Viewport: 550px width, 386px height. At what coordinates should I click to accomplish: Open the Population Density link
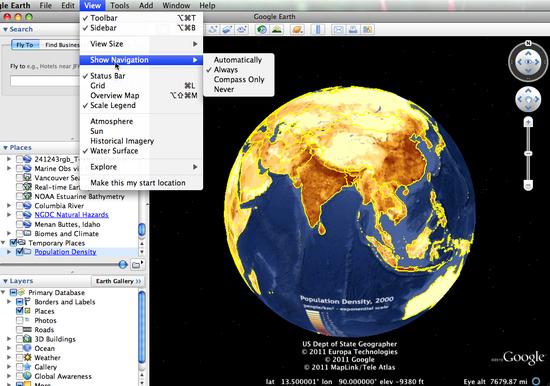[65, 252]
